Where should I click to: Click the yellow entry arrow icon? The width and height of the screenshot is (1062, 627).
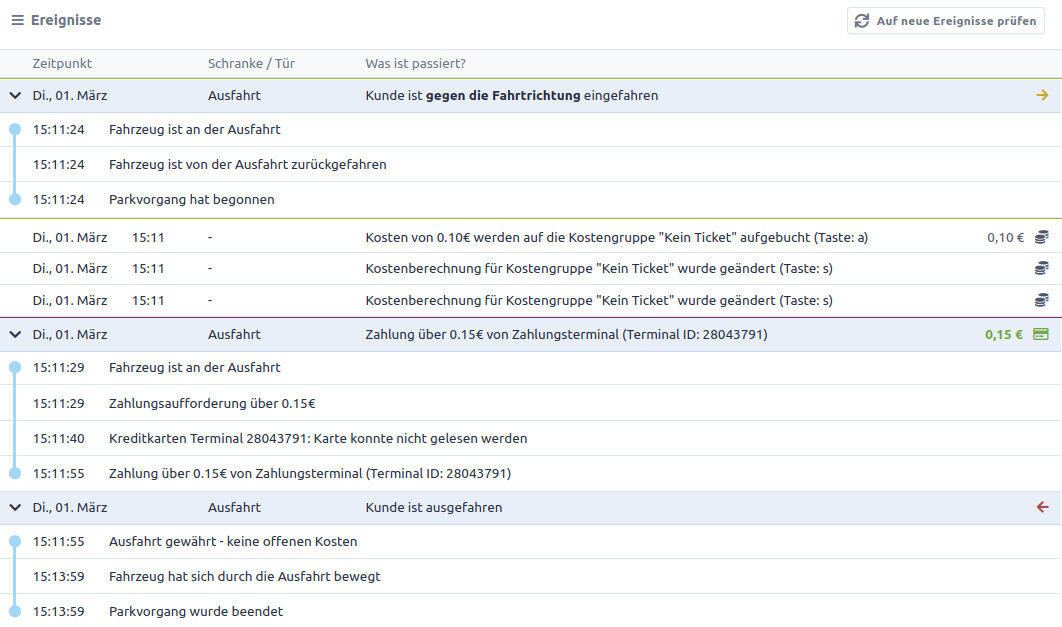coord(1042,96)
